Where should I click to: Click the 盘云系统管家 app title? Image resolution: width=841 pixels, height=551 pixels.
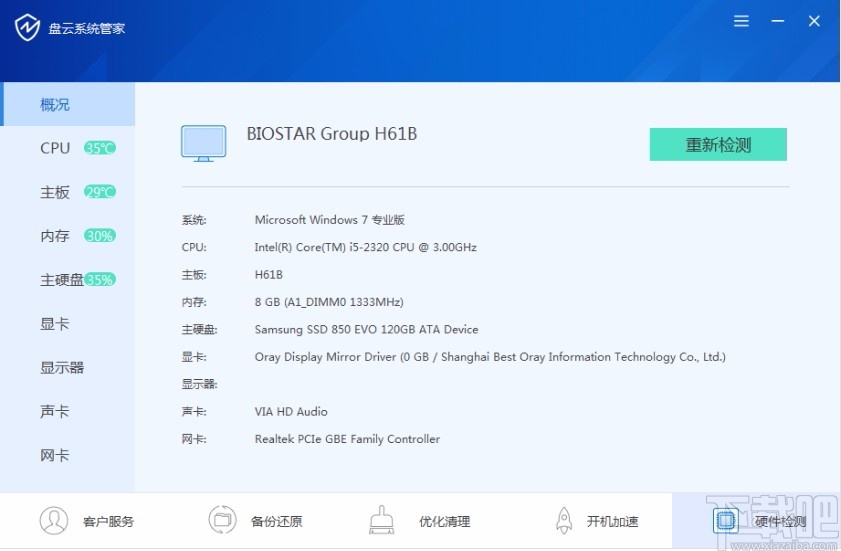pyautogui.click(x=87, y=28)
